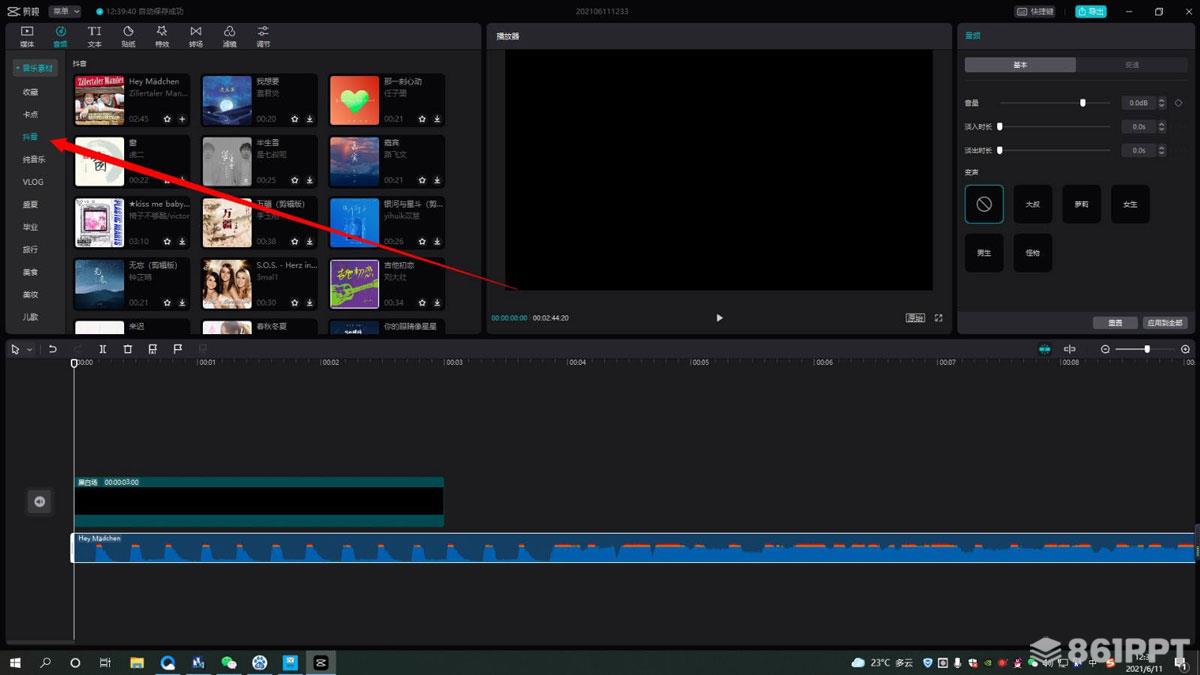Select the no voice-change option icon
Screen dimensions: 1200x675
pyautogui.click(x=984, y=204)
